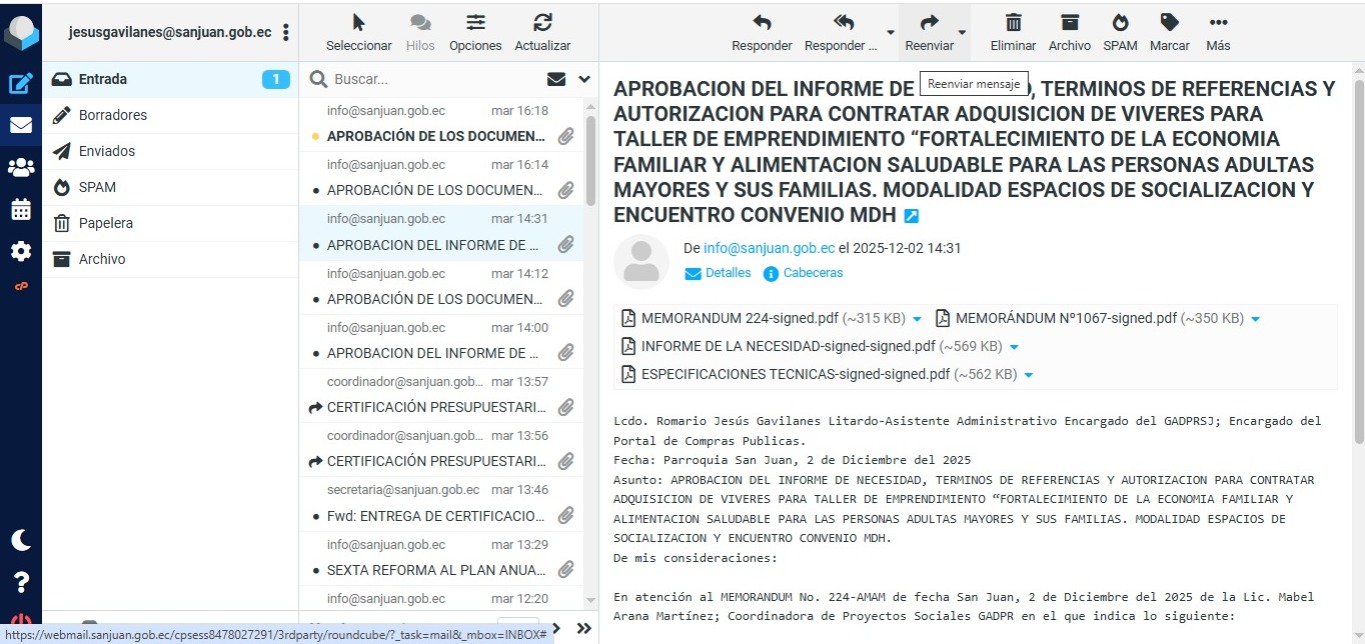
Task: Toggle dark mode moon icon
Action: tap(20, 540)
